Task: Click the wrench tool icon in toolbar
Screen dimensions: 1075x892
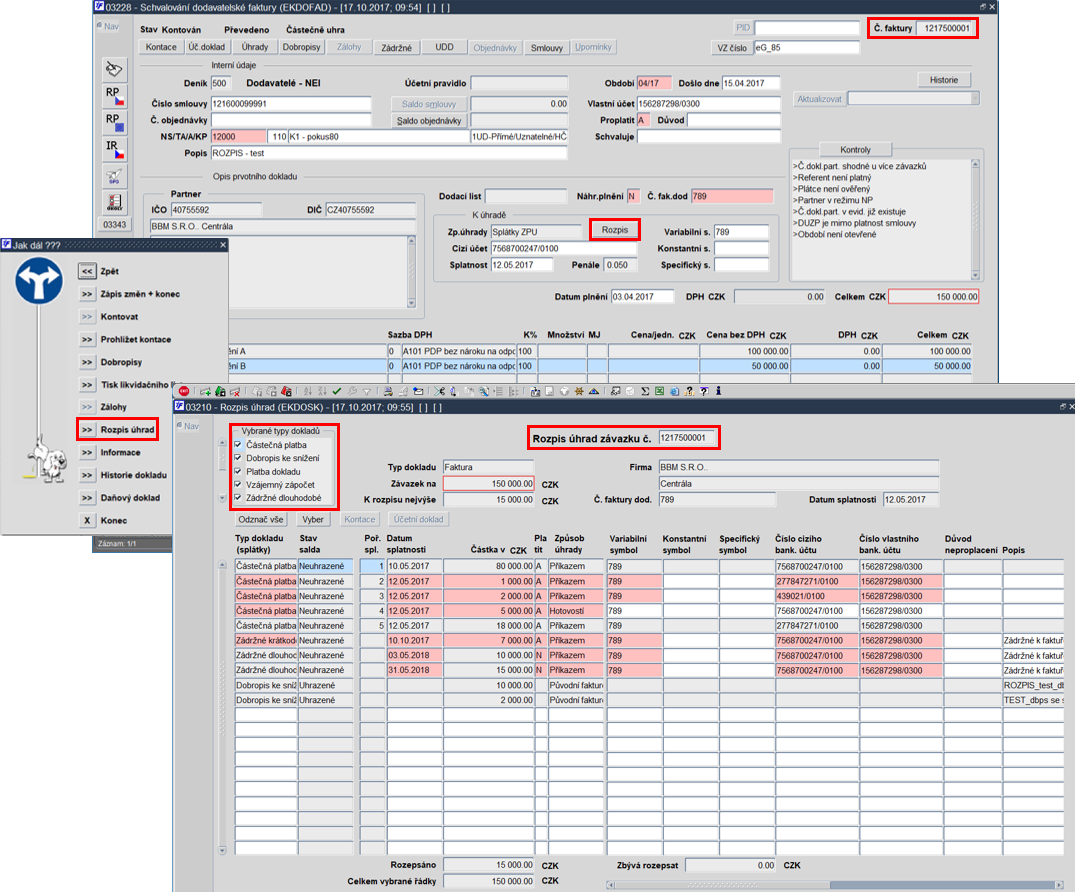Action: click(352, 391)
